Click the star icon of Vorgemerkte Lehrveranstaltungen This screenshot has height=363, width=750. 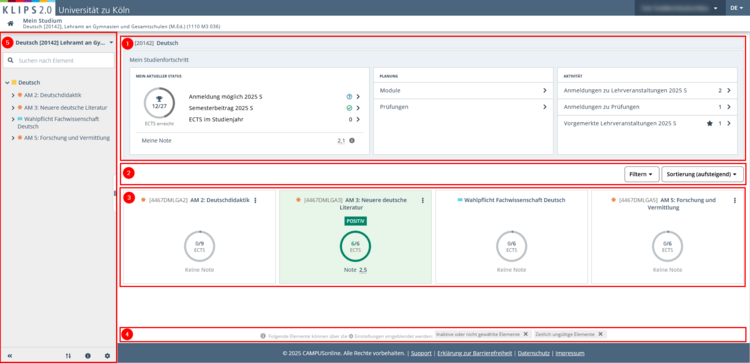point(710,123)
